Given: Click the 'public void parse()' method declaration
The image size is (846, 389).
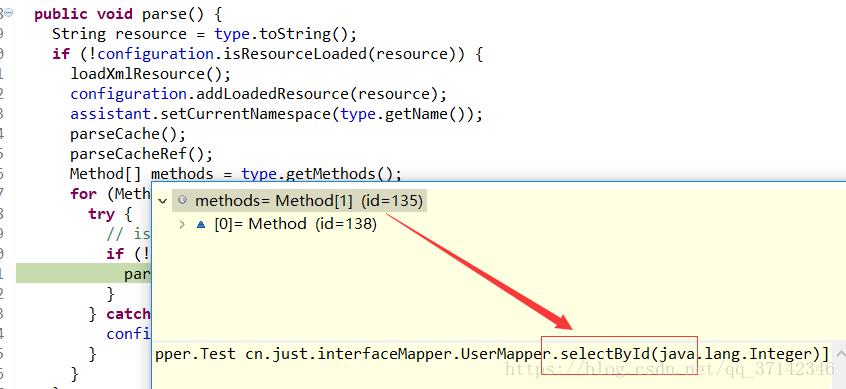Looking at the screenshot, I should pos(128,14).
